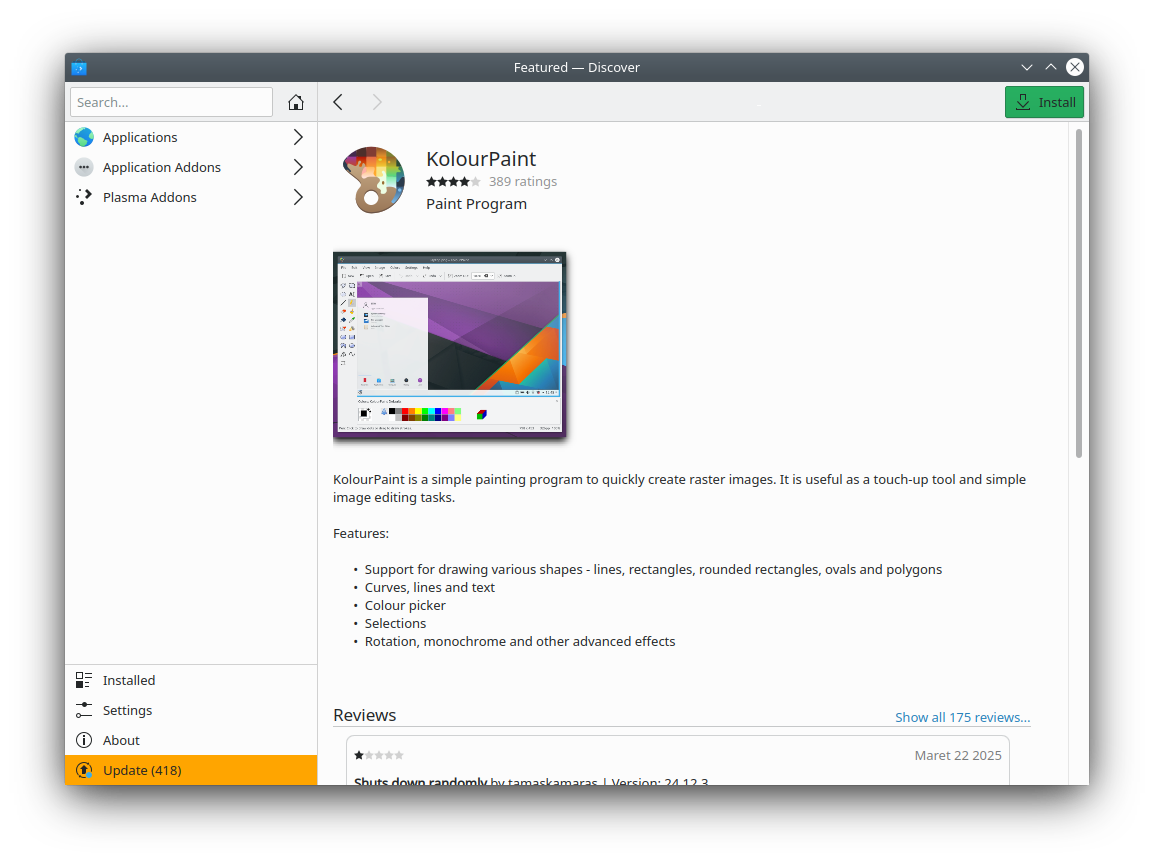Navigate forward with the right arrow
The height and width of the screenshot is (862, 1154).
[377, 102]
